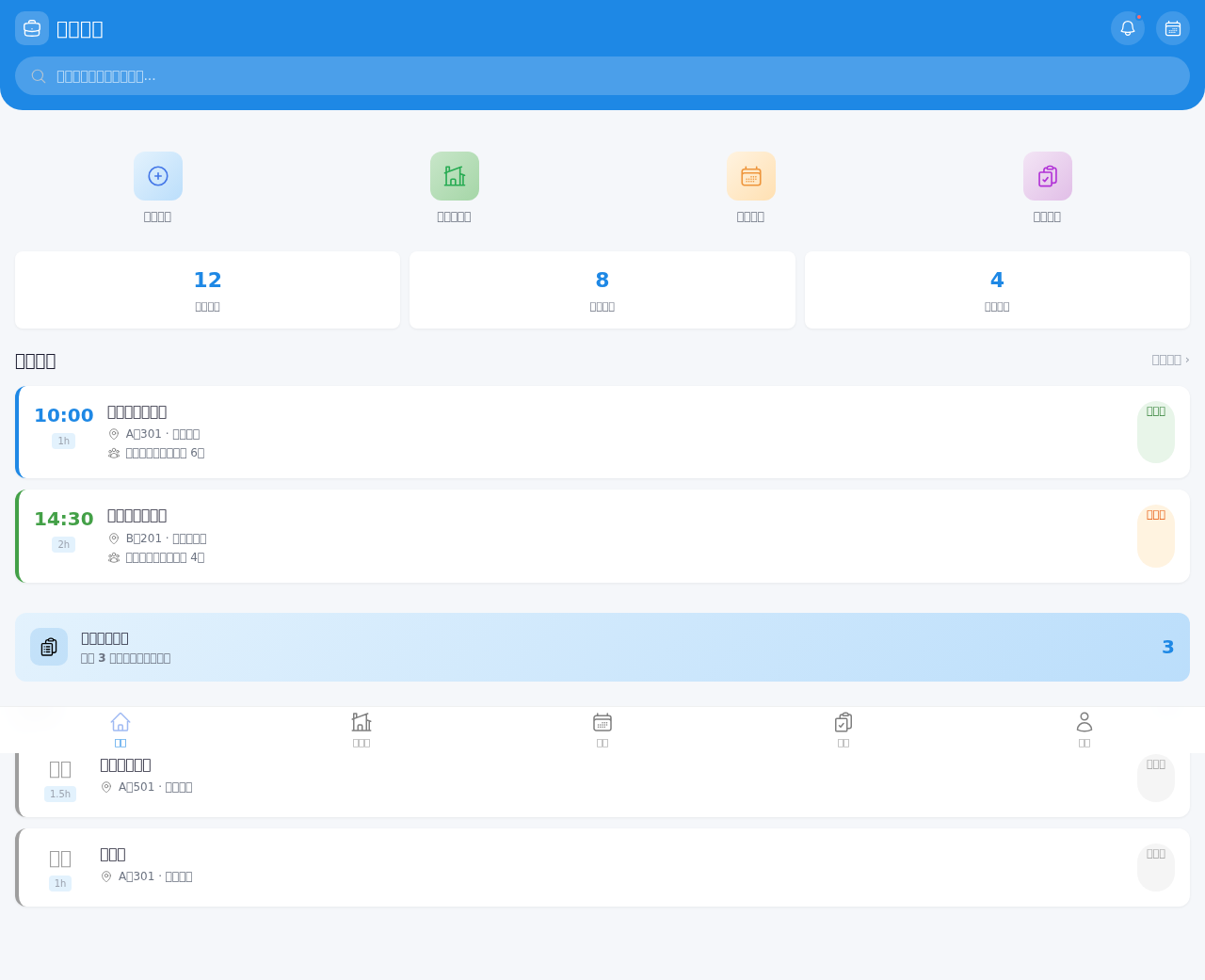The width and height of the screenshot is (1205, 980).
Task: Open the stat card showing 12
Action: [207, 290]
